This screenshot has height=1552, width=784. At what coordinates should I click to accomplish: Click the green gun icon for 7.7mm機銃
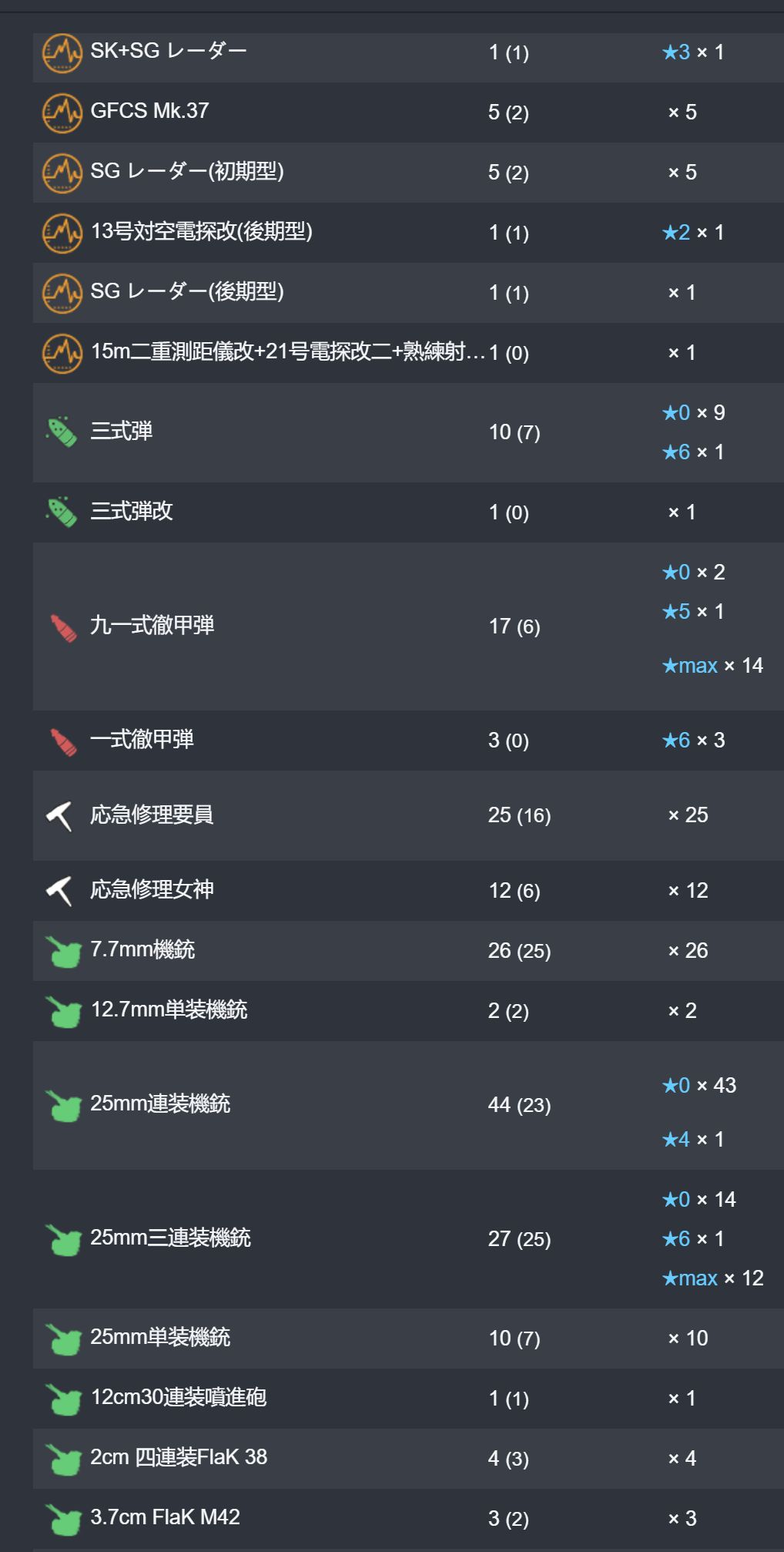(63, 952)
